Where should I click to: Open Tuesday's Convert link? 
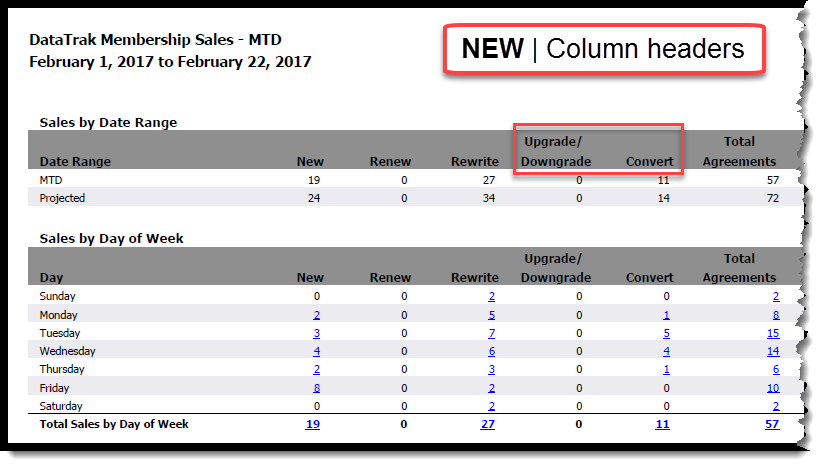point(665,333)
